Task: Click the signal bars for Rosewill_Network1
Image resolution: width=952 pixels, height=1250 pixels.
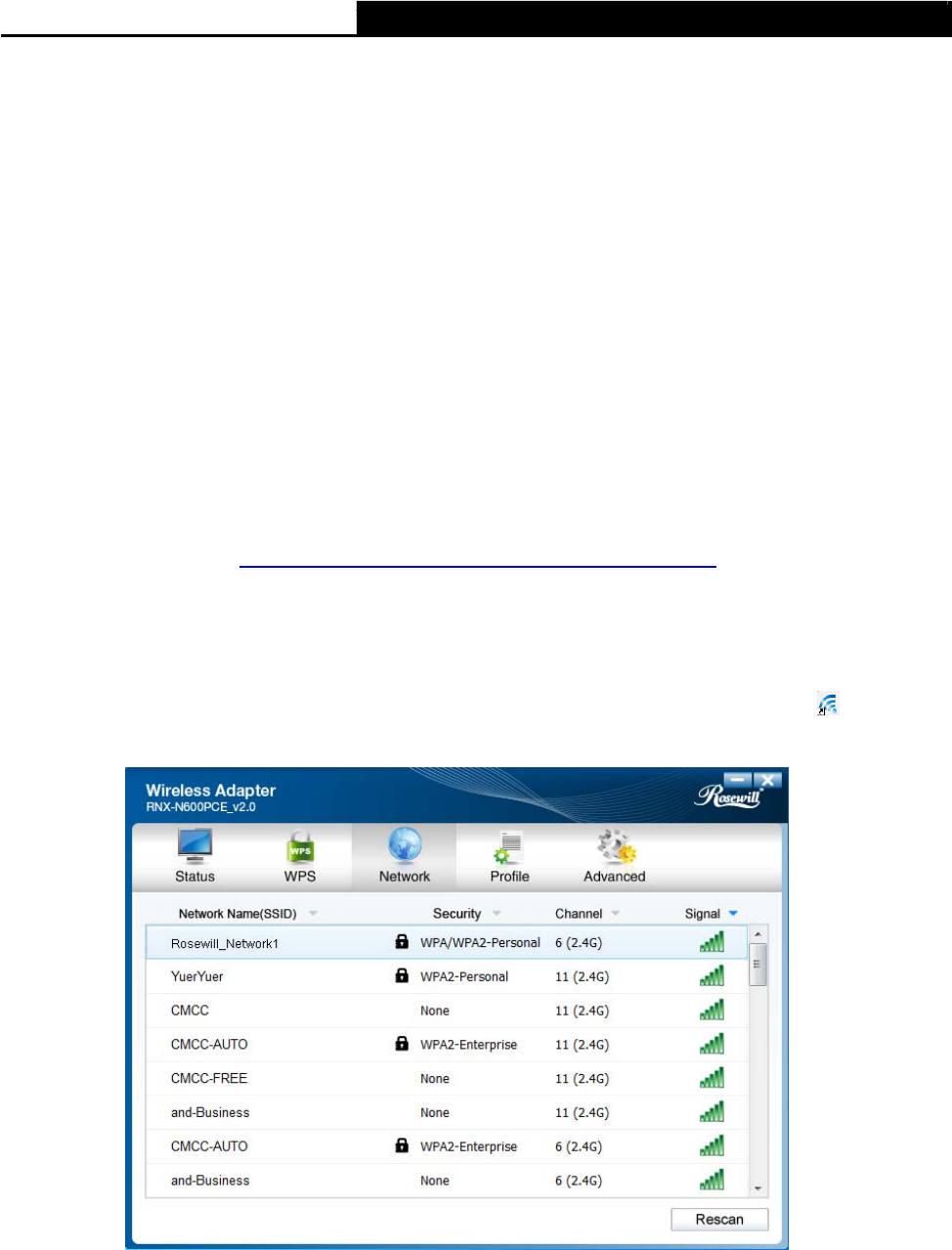Action: (x=712, y=941)
